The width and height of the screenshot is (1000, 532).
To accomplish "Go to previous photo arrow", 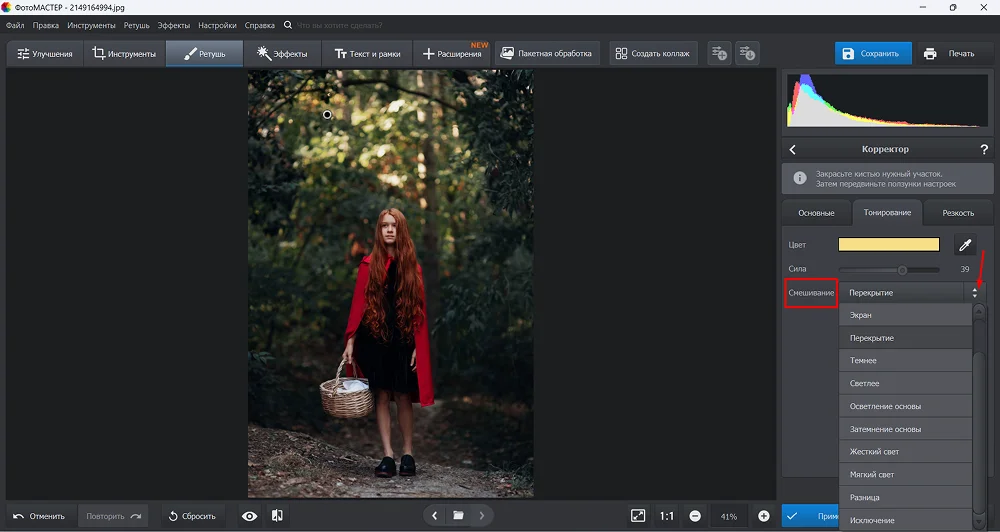I will point(434,515).
